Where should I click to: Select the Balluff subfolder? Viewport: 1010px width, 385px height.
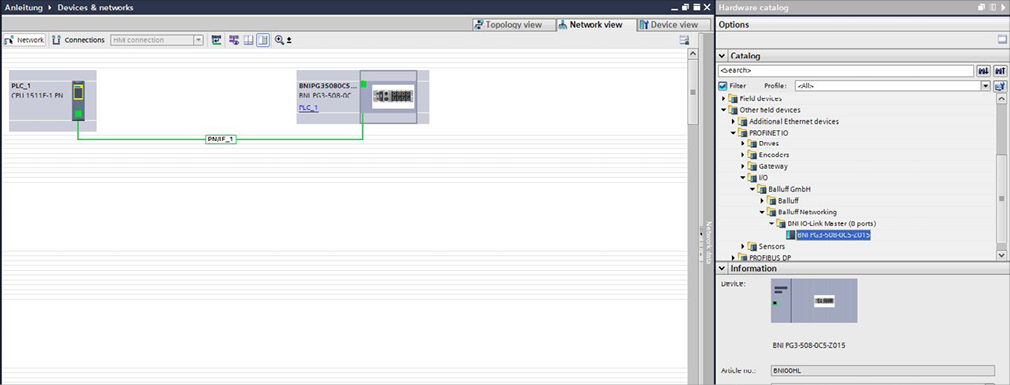point(788,201)
